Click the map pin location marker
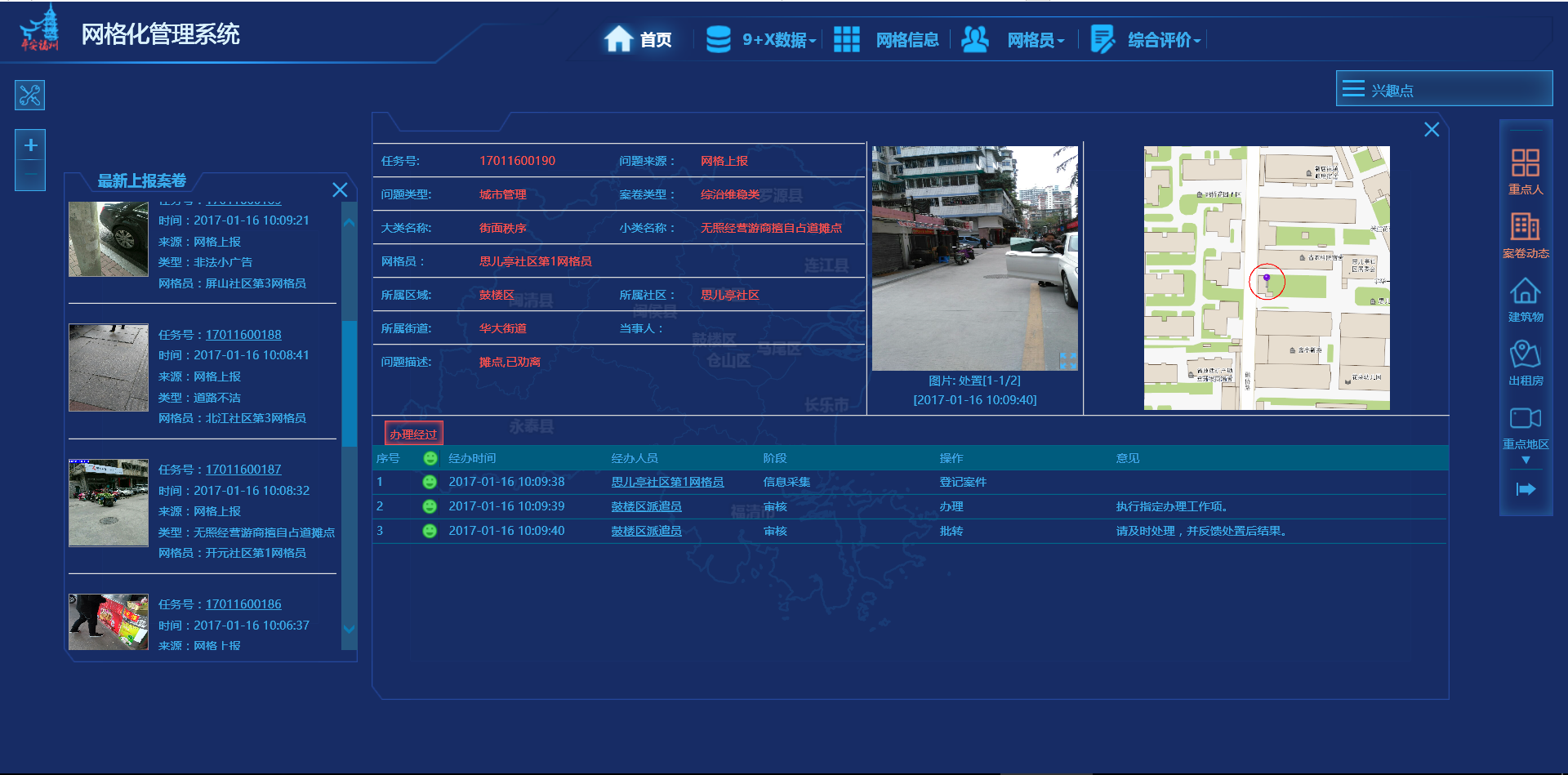The height and width of the screenshot is (775, 1568). (1267, 279)
